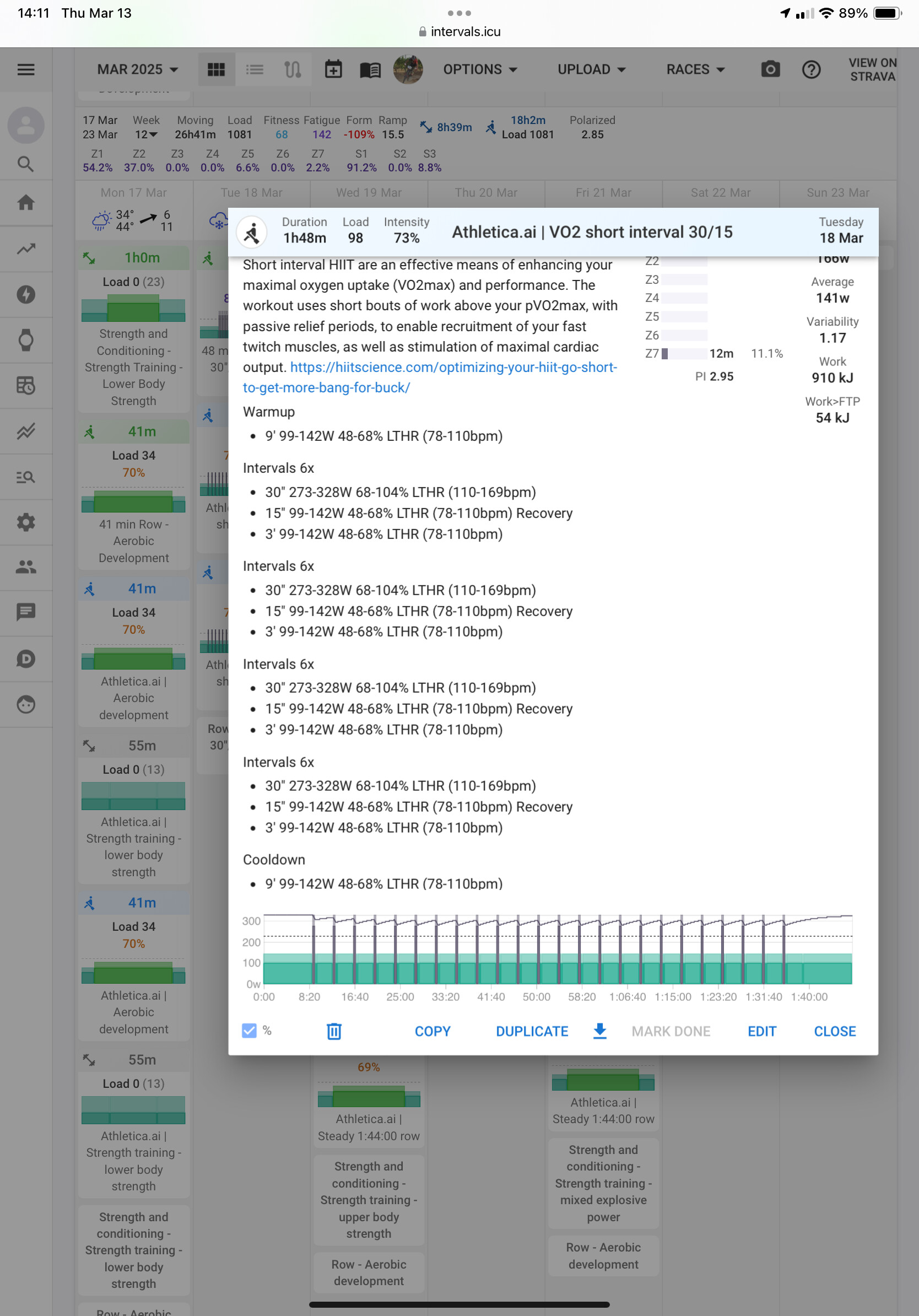
Task: Click CLOSE to dismiss dialog
Action: (834, 1031)
